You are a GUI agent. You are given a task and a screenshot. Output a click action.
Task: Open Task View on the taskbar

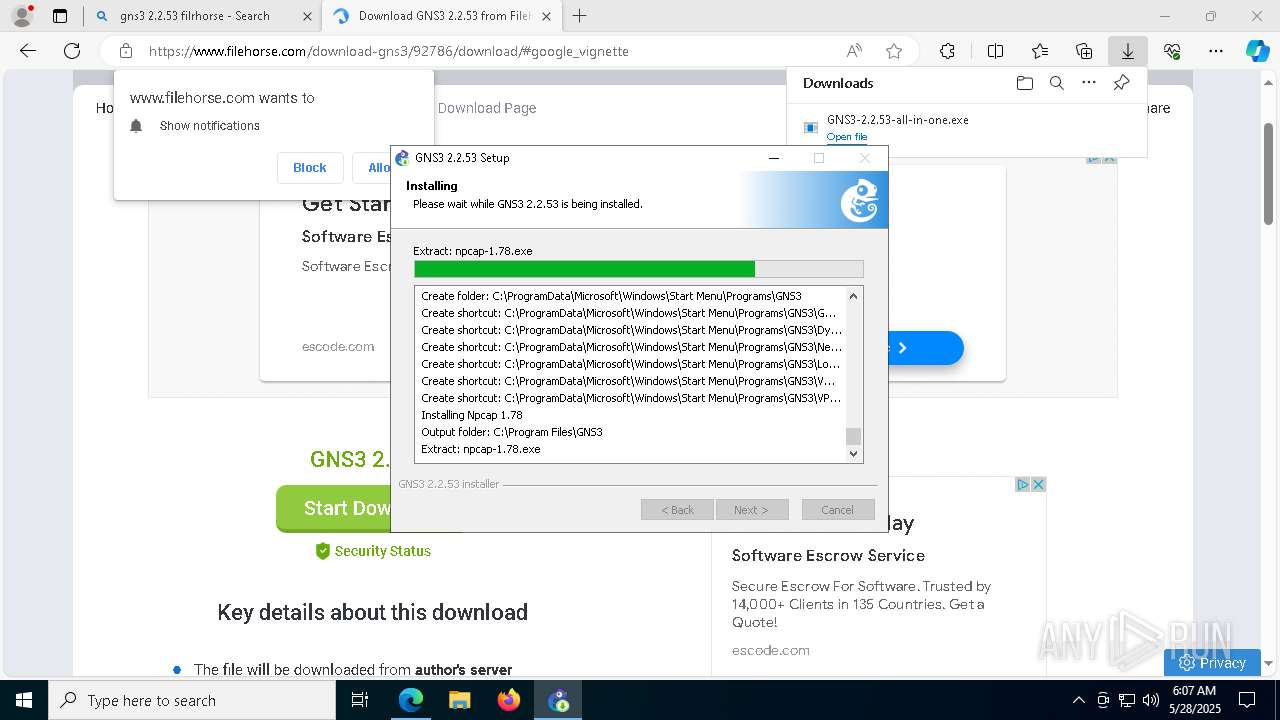360,700
